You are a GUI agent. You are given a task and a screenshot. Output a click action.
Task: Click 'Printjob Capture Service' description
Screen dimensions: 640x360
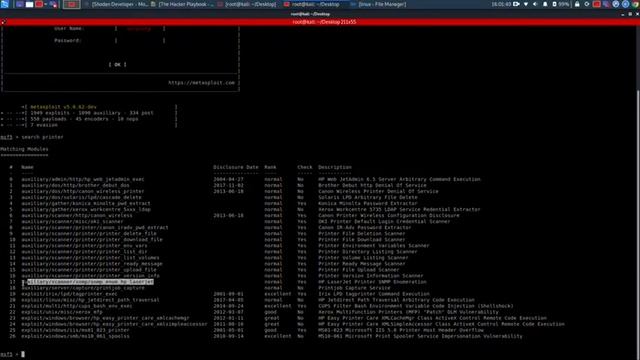[x=354, y=288]
